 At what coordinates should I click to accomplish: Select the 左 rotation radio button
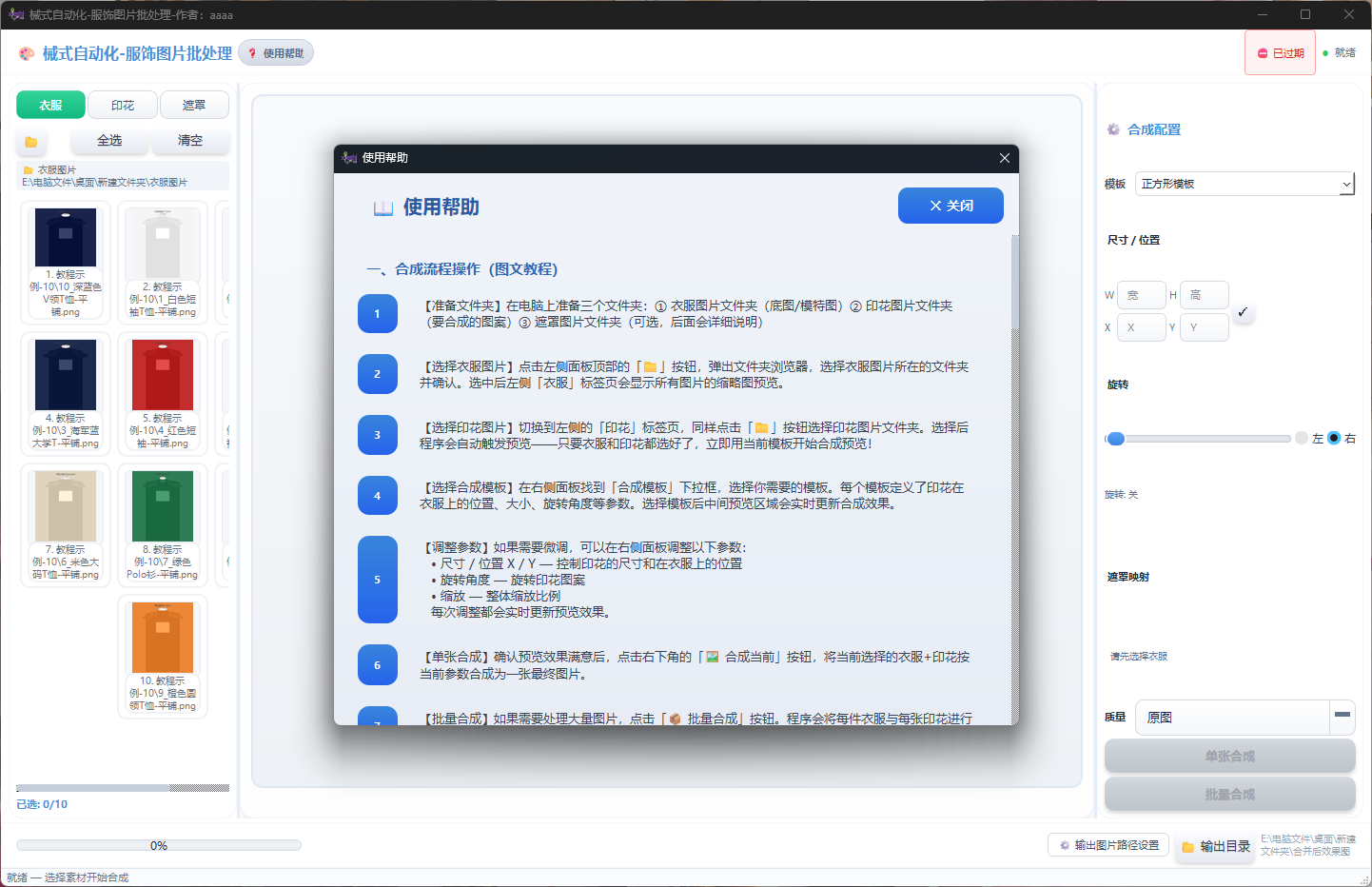[x=1302, y=439]
